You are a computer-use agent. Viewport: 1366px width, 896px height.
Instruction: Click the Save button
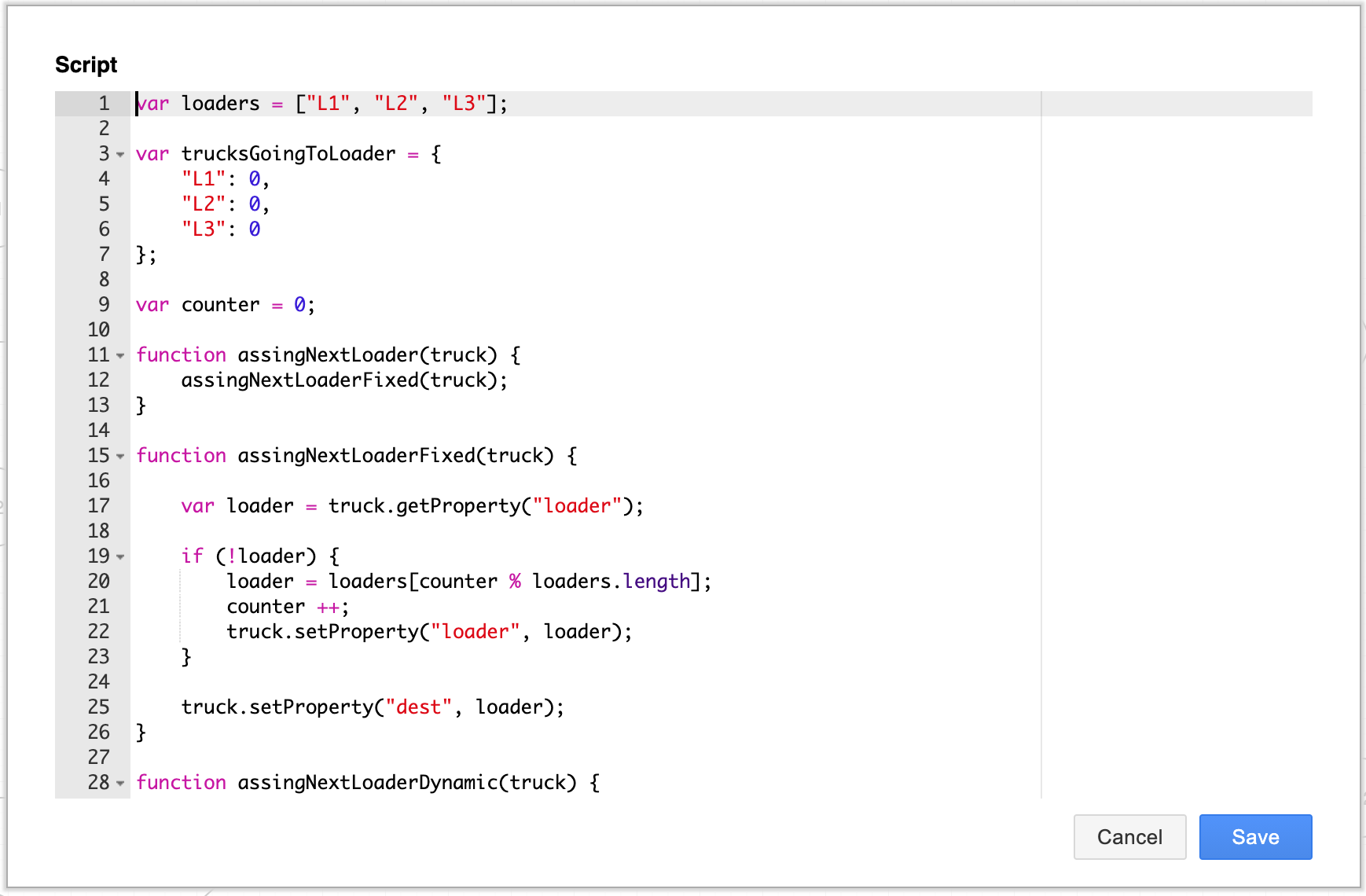pos(1254,836)
